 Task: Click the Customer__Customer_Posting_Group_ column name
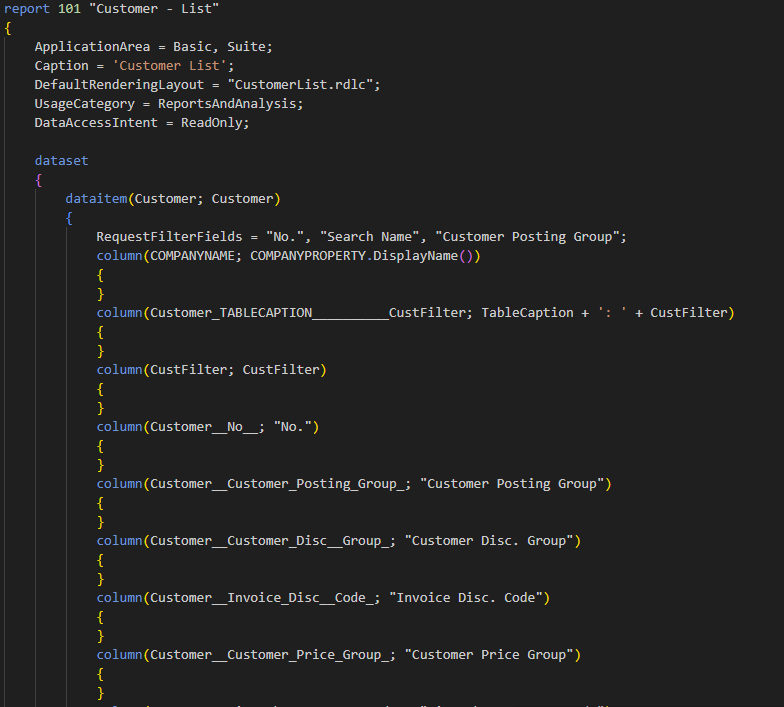click(280, 484)
